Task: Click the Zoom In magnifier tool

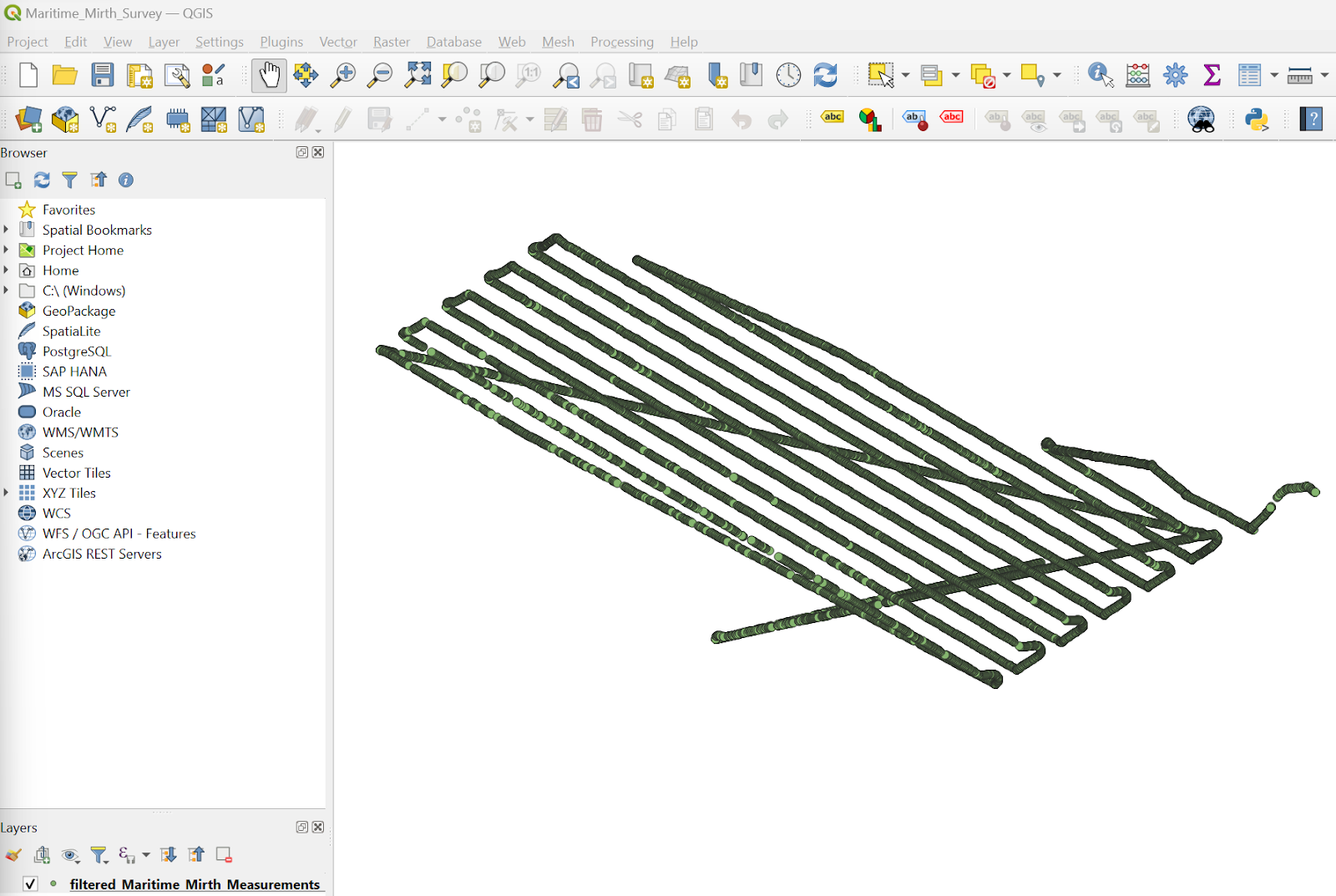Action: 342,75
